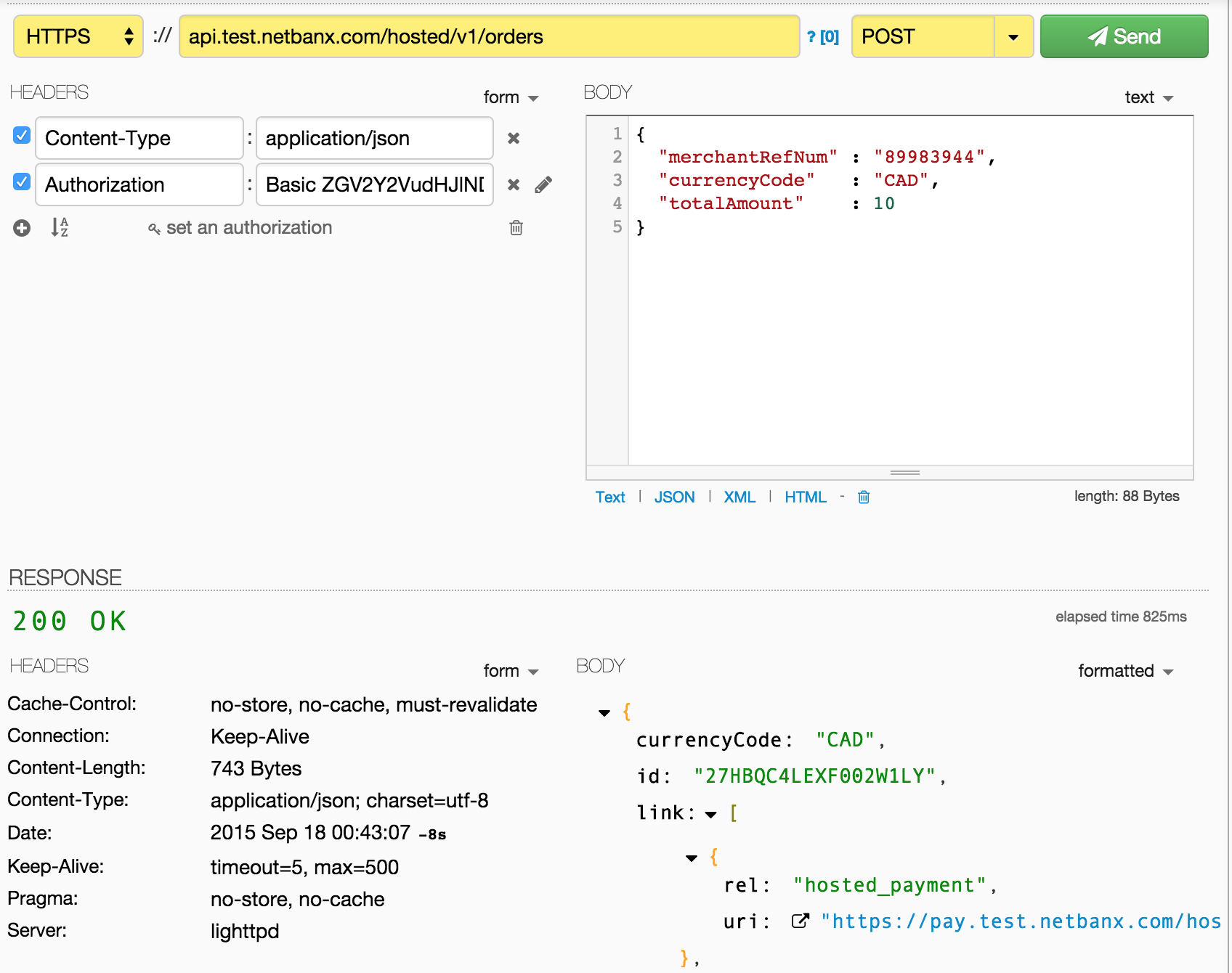Sort headers alphabetically with the A-Z icon
This screenshot has height=973, width=1232.
tap(60, 227)
